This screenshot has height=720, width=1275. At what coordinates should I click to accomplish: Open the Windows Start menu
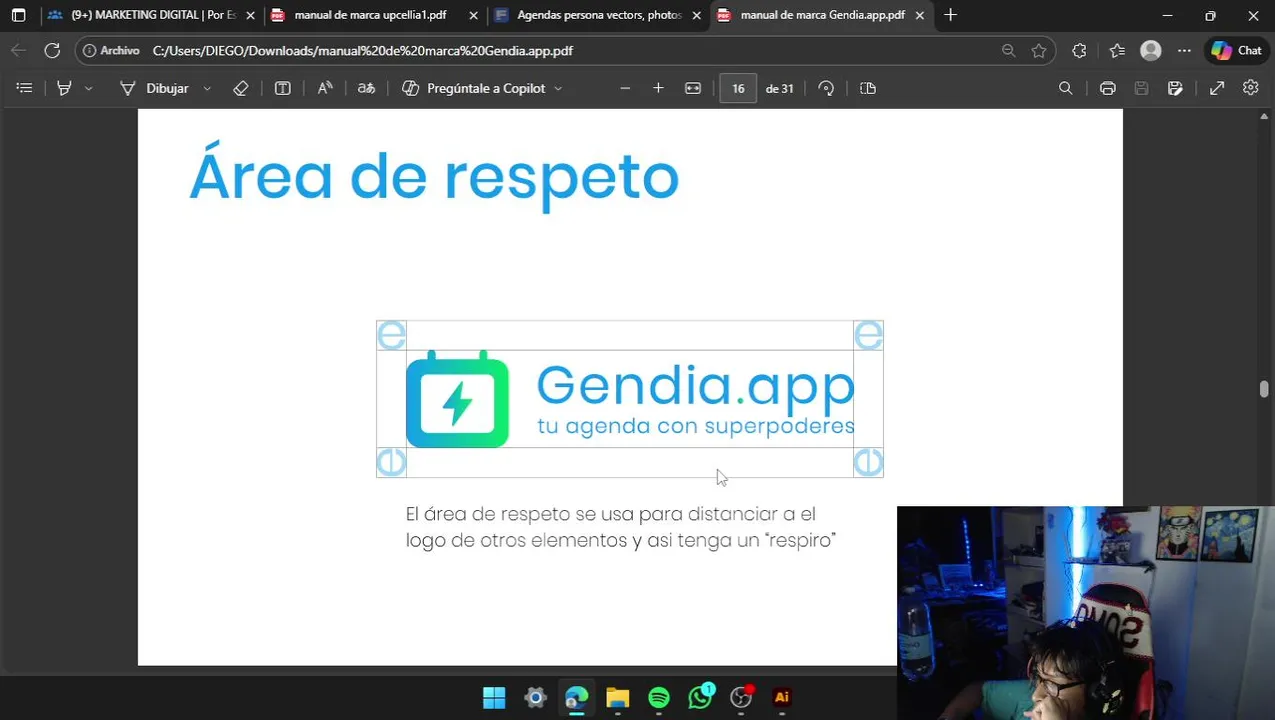[x=494, y=698]
